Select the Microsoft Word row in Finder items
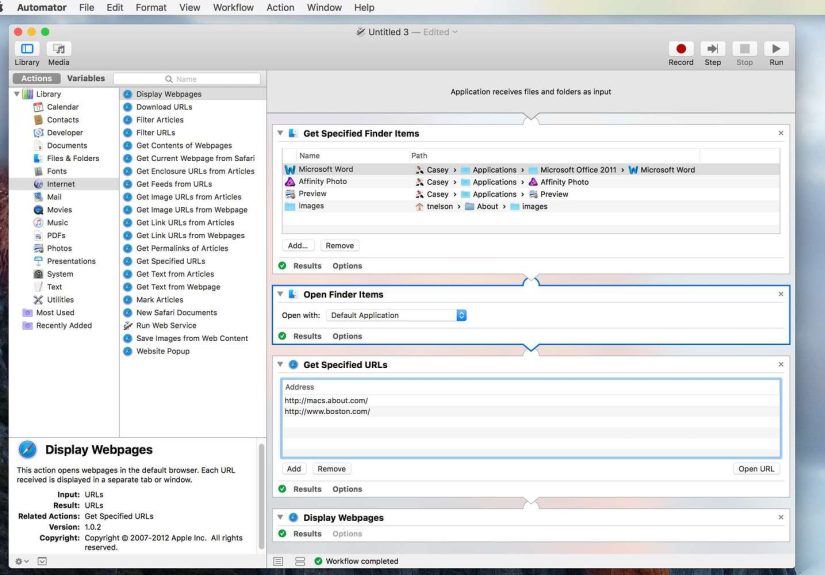This screenshot has width=825, height=575. (x=531, y=169)
